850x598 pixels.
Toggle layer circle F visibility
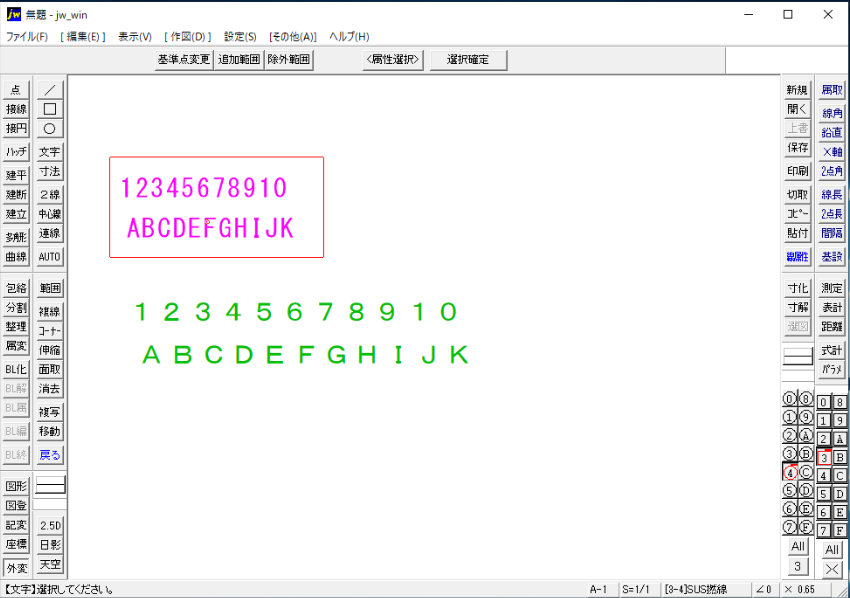click(806, 527)
